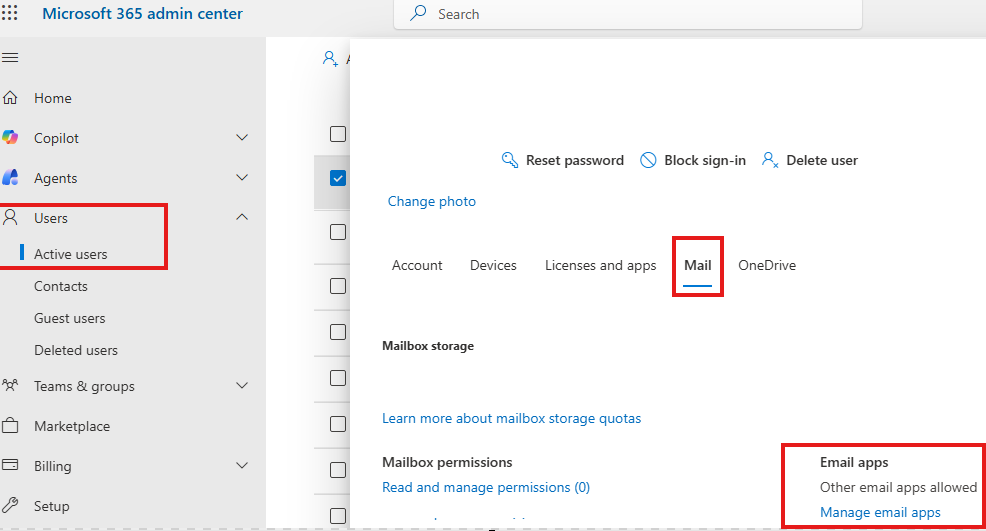This screenshot has width=986, height=531.
Task: Click the Mailbox storage heading text
Action: [428, 346]
